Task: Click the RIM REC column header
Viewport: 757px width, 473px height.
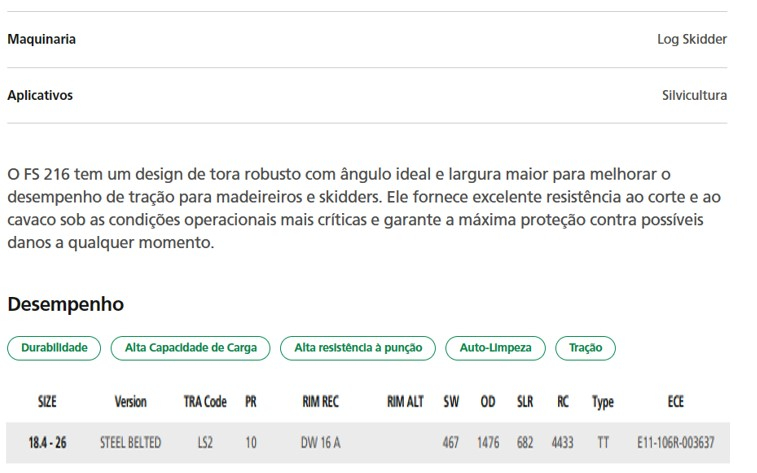Action: [321, 402]
